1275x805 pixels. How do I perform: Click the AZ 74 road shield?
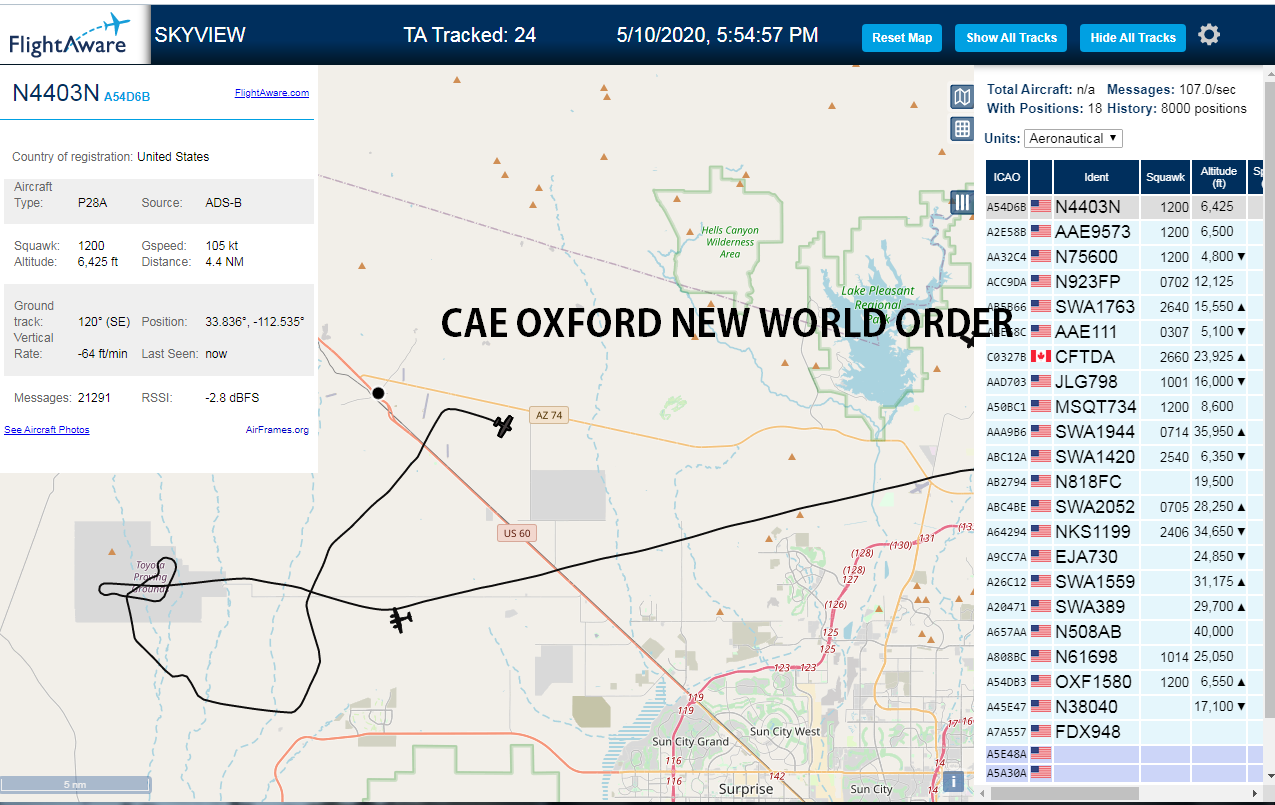pos(549,415)
